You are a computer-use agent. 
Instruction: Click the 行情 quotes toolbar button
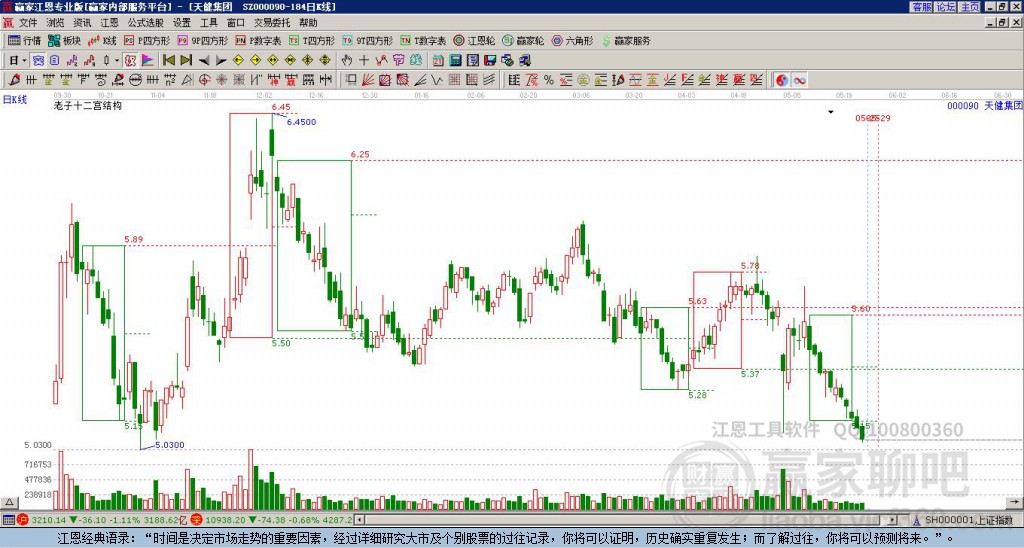point(25,40)
